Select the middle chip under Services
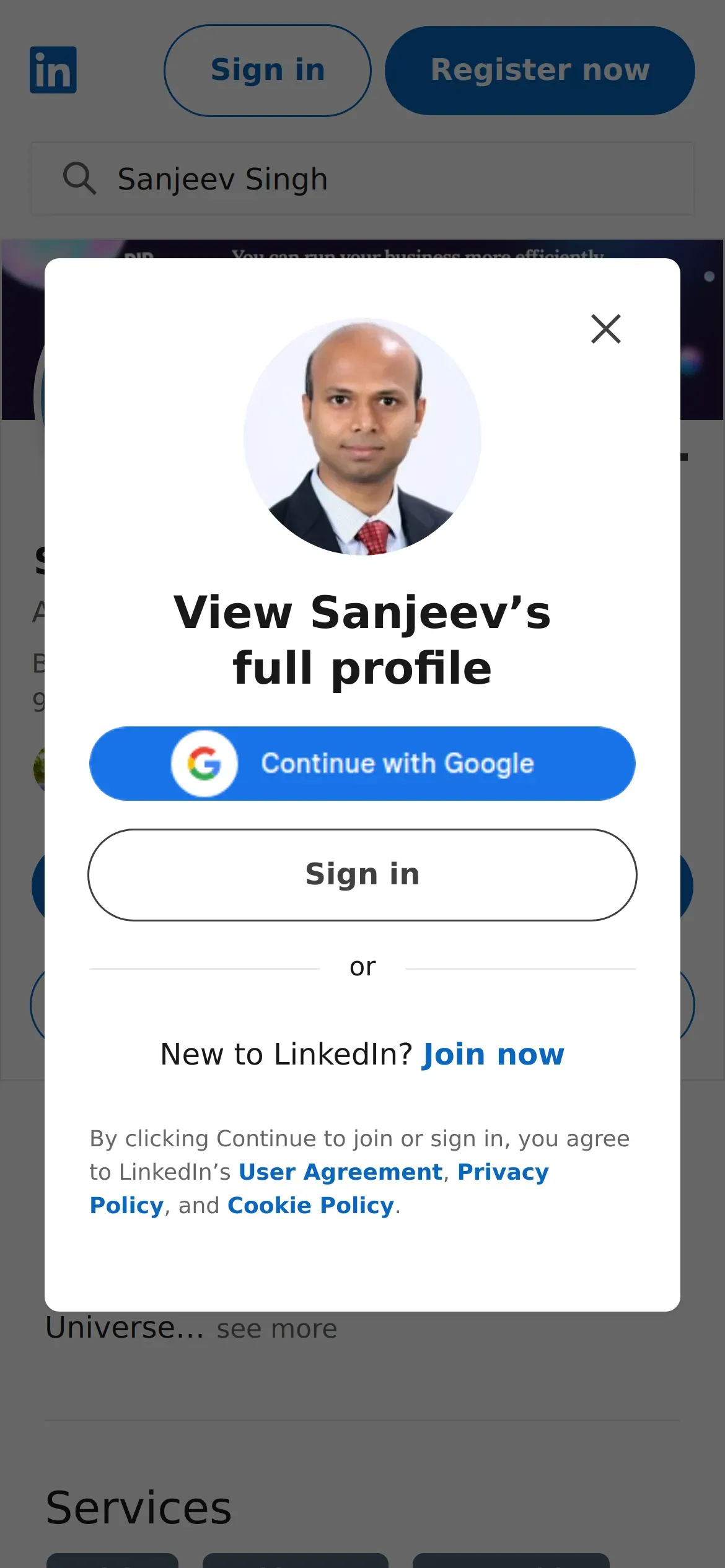 coord(295,1560)
